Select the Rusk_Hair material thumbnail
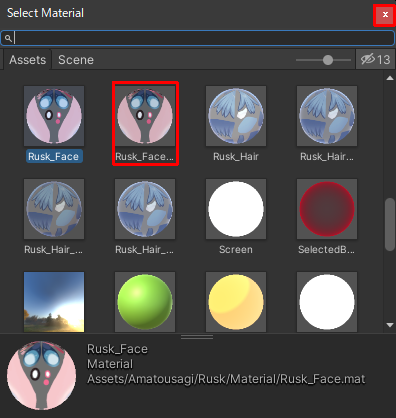This screenshot has width=396, height=418. 236,116
